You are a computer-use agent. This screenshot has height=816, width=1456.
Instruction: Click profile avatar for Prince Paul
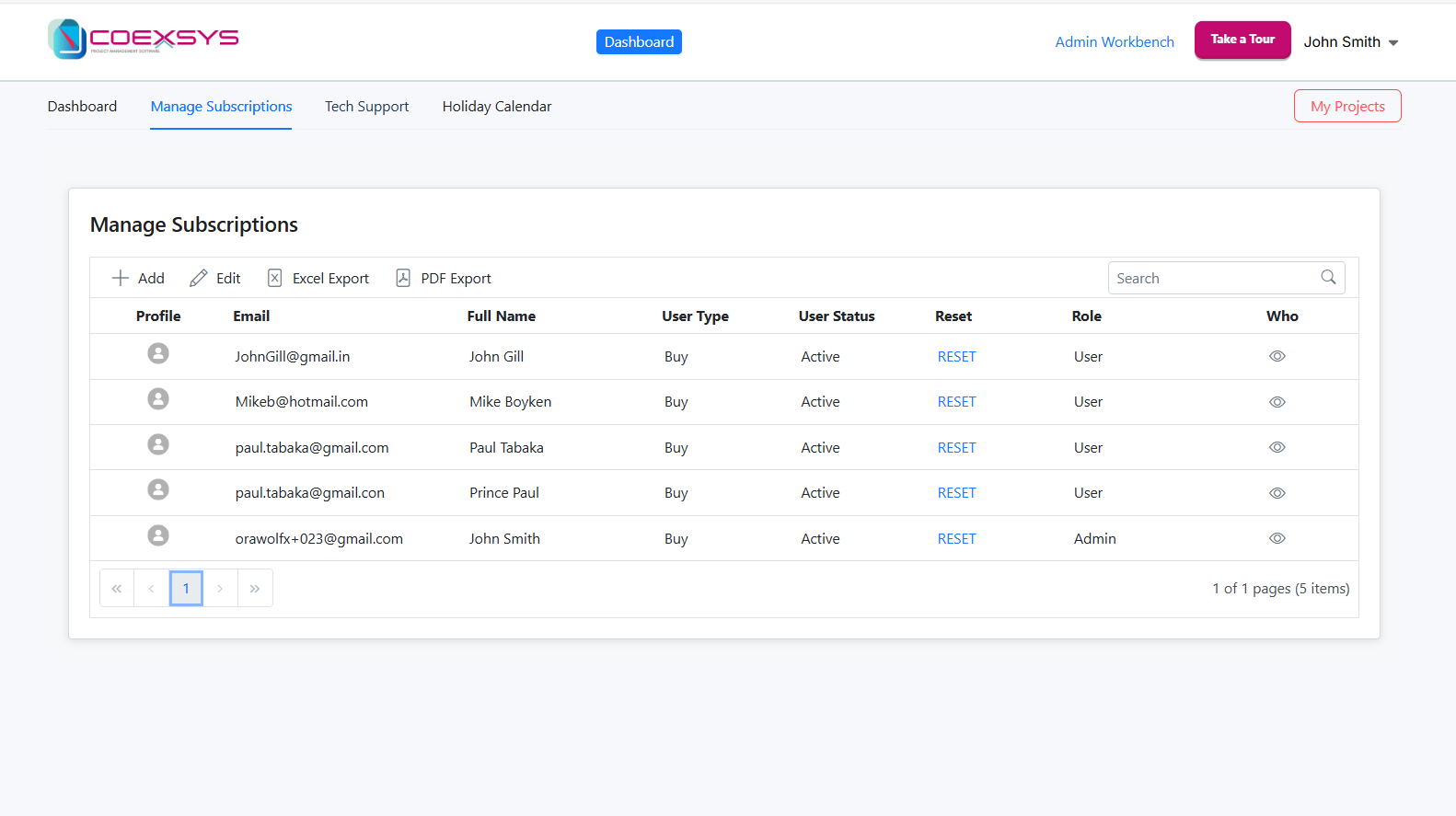click(x=158, y=489)
